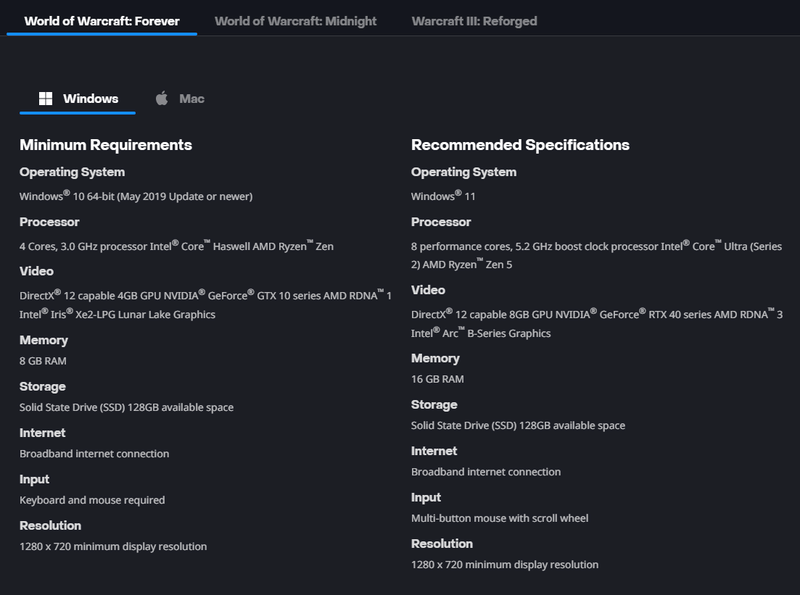Viewport: 800px width, 595px height.
Task: Click the 16 GB RAM value
Action: coord(438,379)
